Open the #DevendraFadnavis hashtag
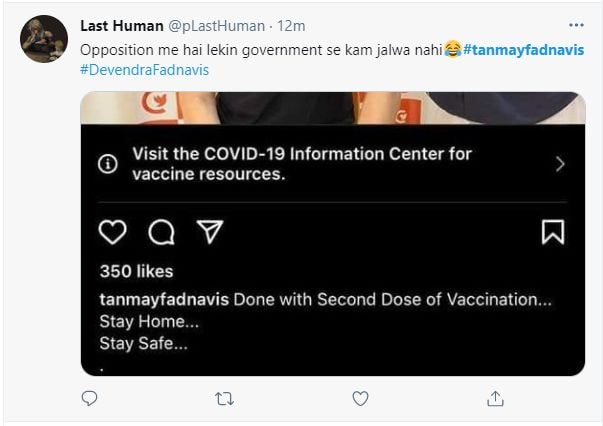This screenshot has height=426, width=603. point(145,70)
